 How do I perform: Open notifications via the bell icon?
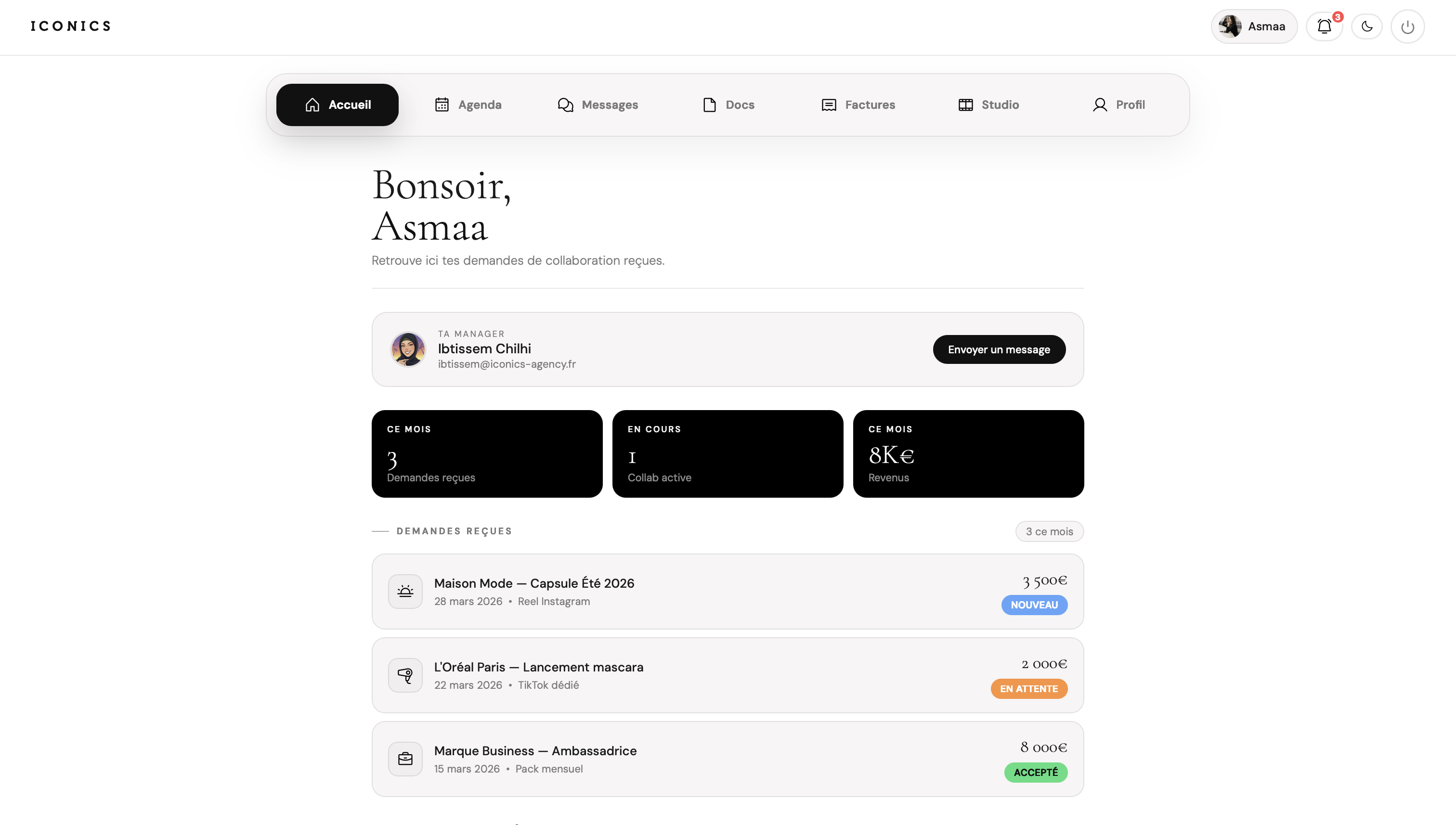tap(1324, 26)
